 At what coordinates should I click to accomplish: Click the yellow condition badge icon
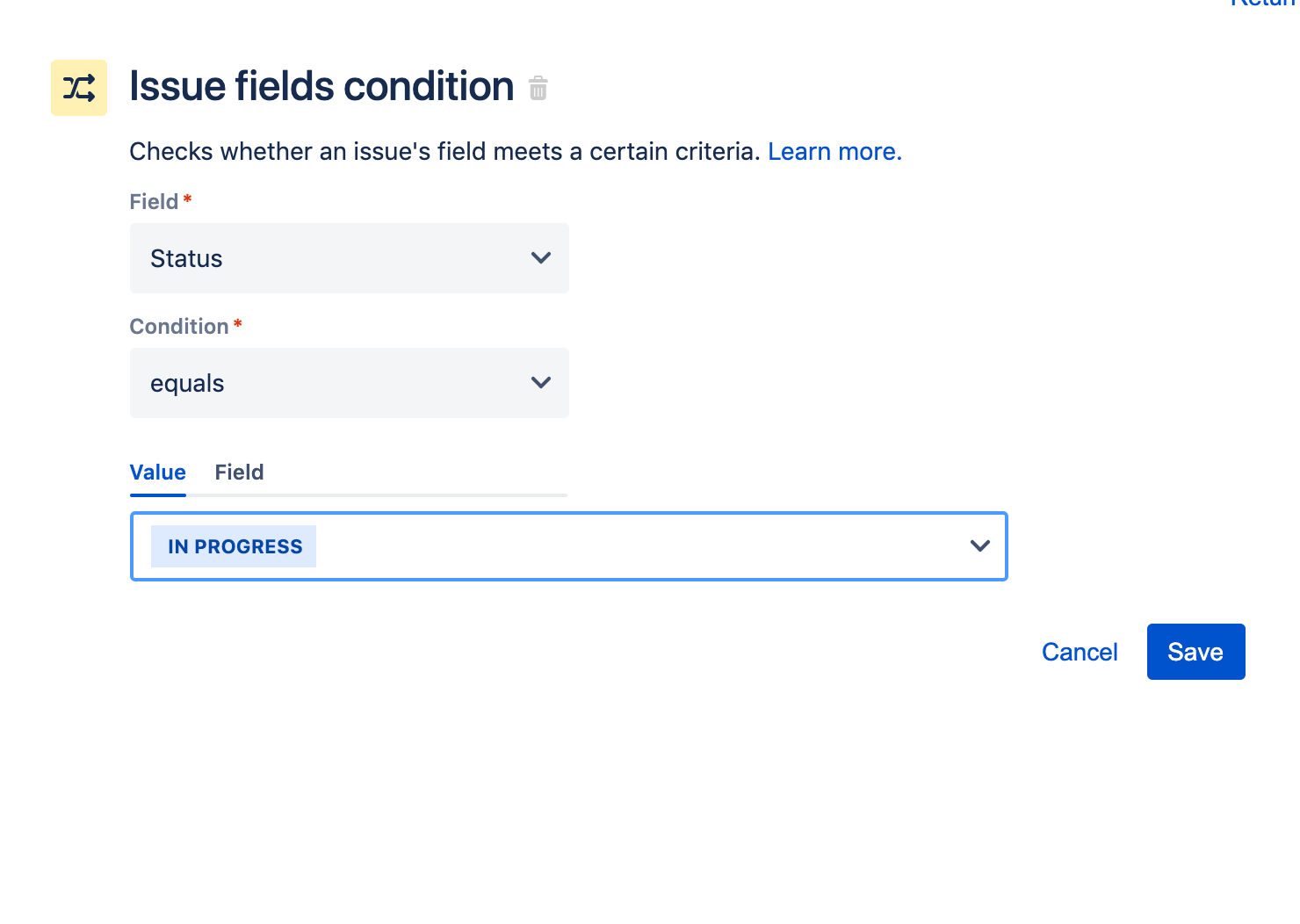(x=78, y=87)
